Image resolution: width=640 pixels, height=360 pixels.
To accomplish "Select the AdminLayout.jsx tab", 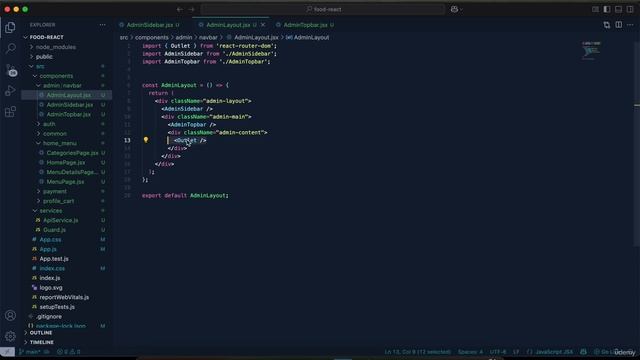I will (228, 25).
